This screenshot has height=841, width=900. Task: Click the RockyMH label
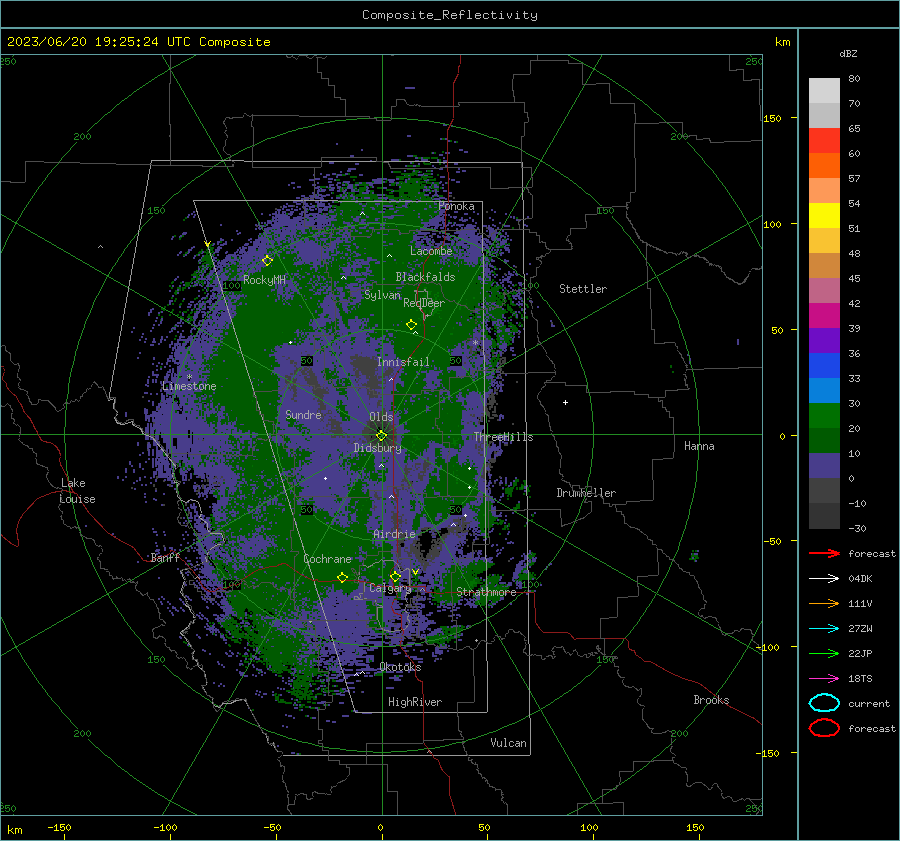click(264, 280)
